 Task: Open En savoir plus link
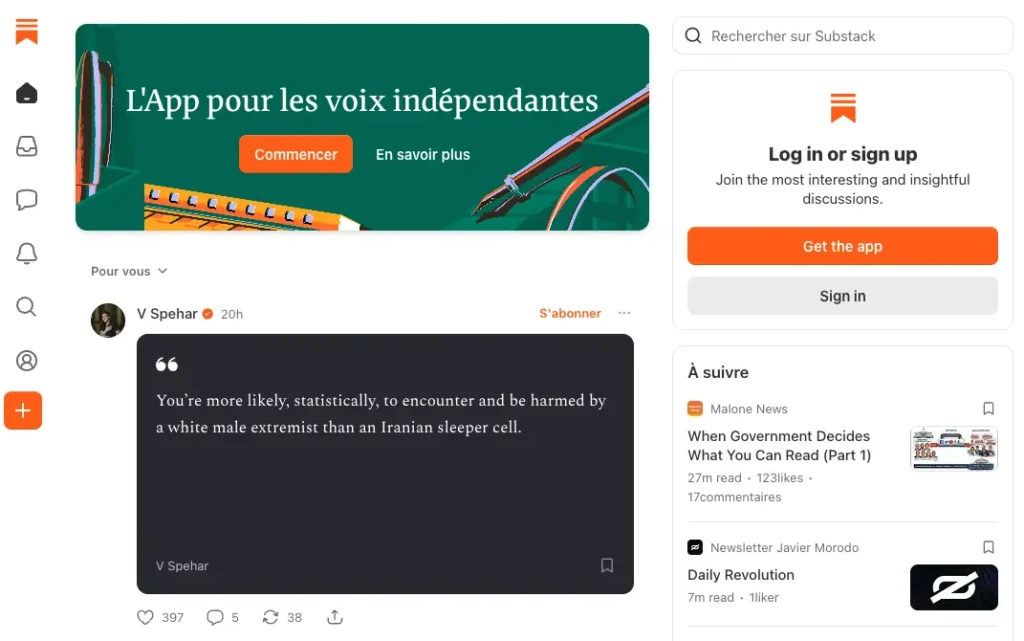click(422, 155)
